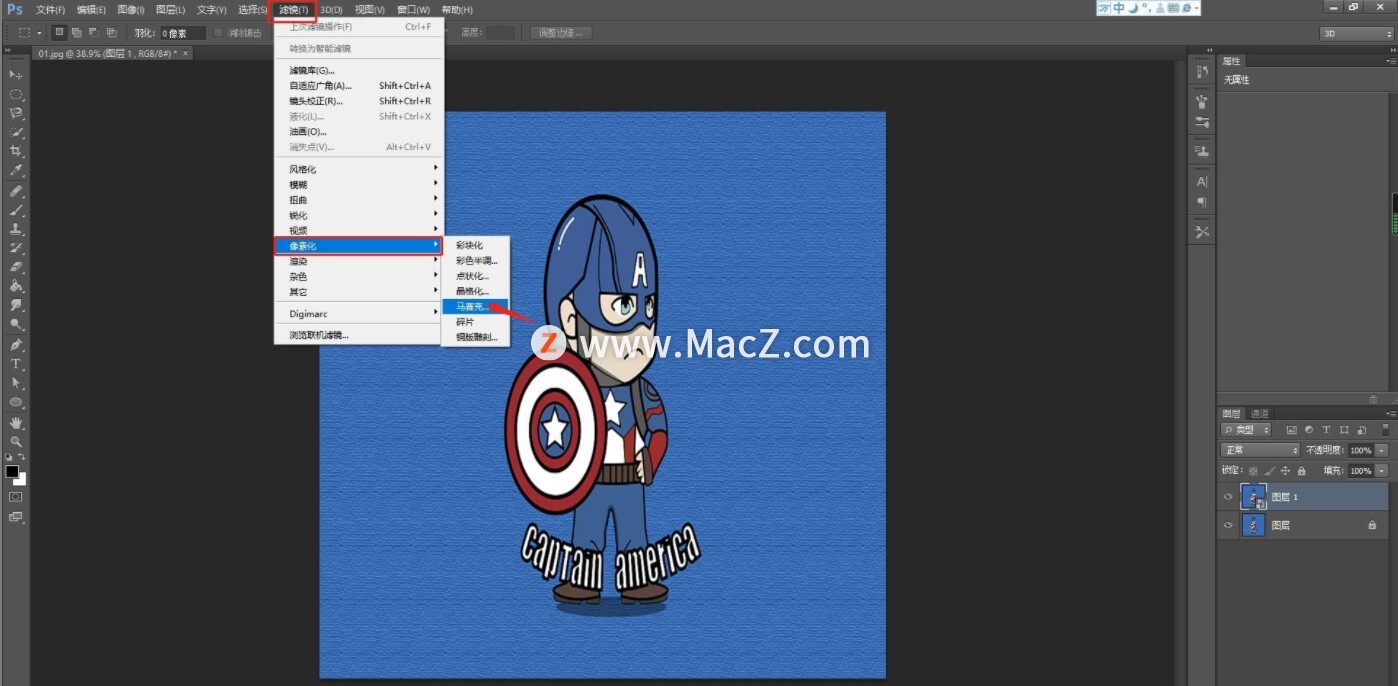Image resolution: width=1398 pixels, height=686 pixels.
Task: Select the Move tool
Action: 16,75
